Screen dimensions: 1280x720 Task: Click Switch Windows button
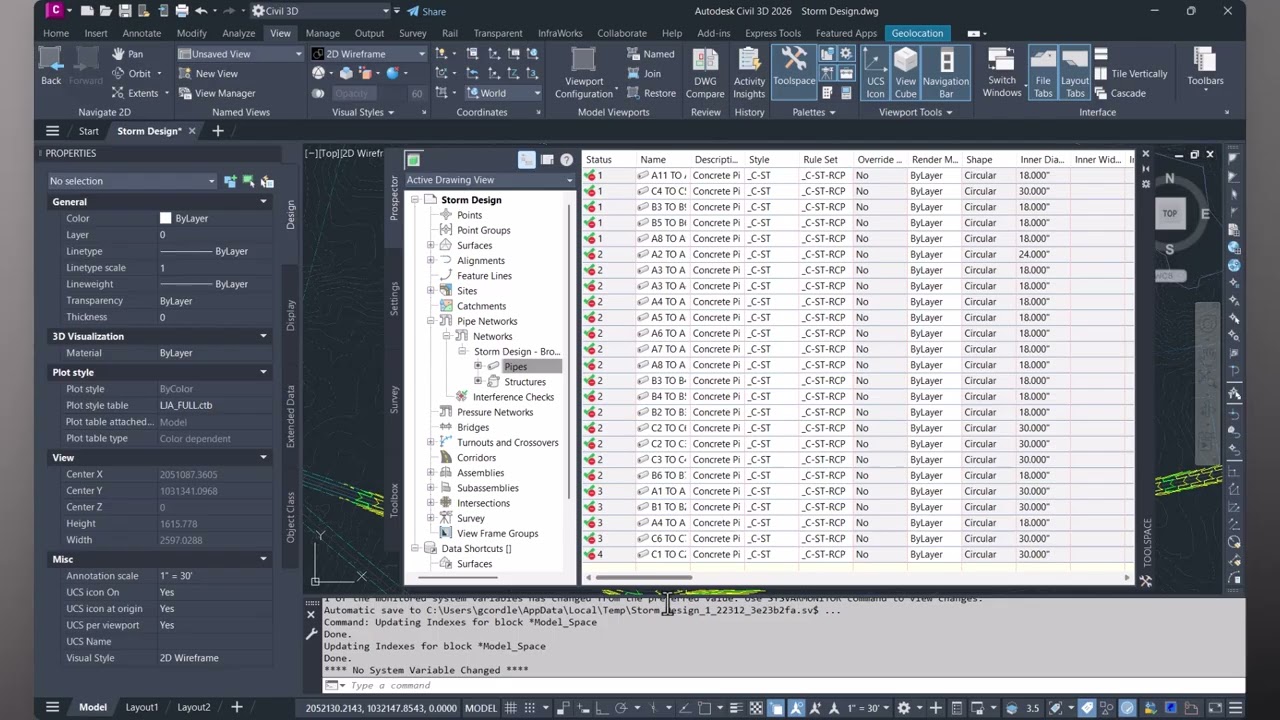[1001, 73]
